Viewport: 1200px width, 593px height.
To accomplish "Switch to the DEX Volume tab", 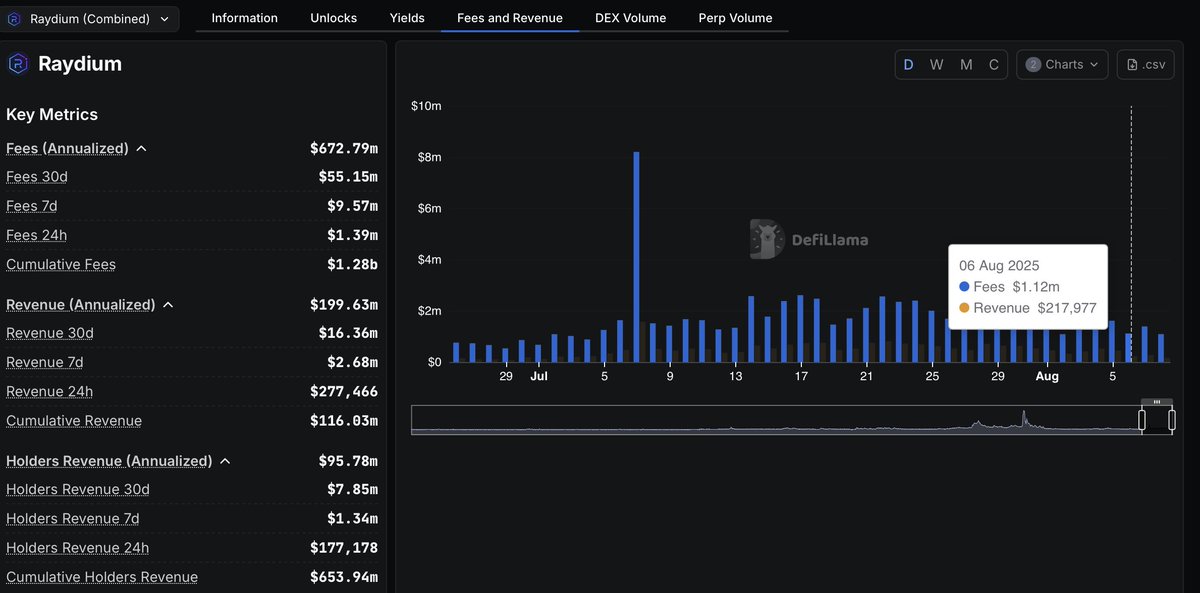I will [x=630, y=17].
